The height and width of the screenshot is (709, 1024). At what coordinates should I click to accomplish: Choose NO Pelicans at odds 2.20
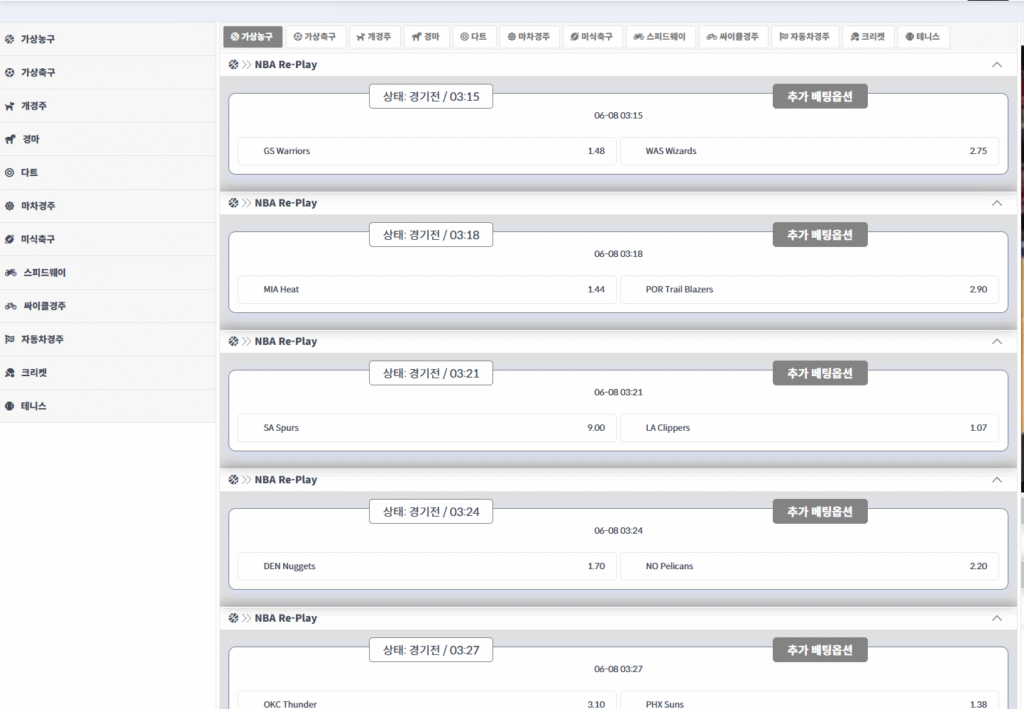coord(810,566)
